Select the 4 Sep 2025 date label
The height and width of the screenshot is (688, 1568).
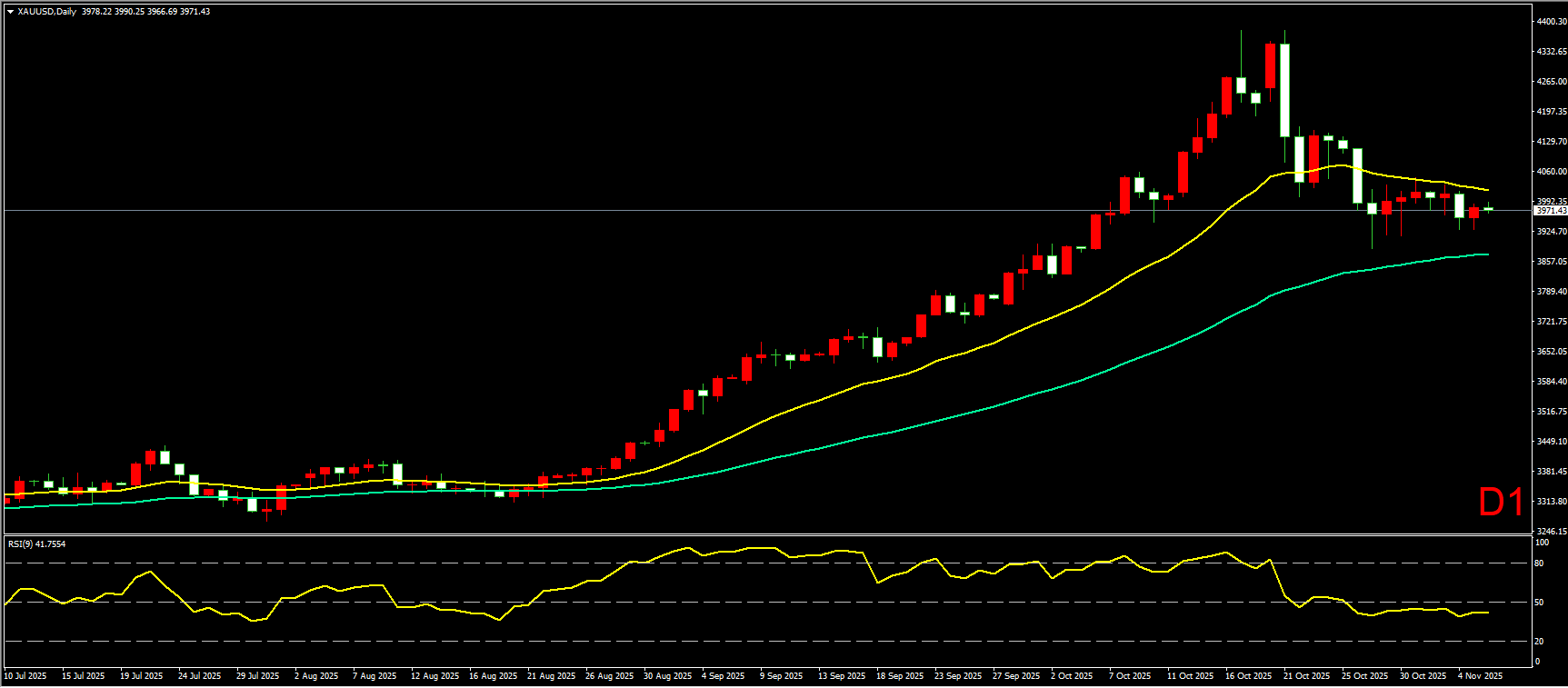723,676
